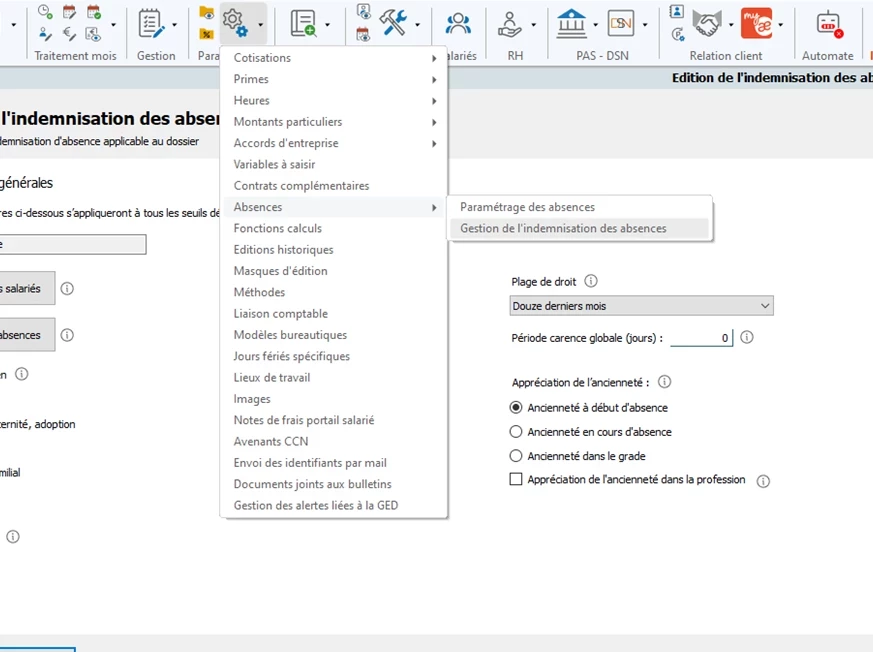Enable Appréciation de l'ancienneté dans la profession
Screen dimensions: 873x652
(517, 480)
